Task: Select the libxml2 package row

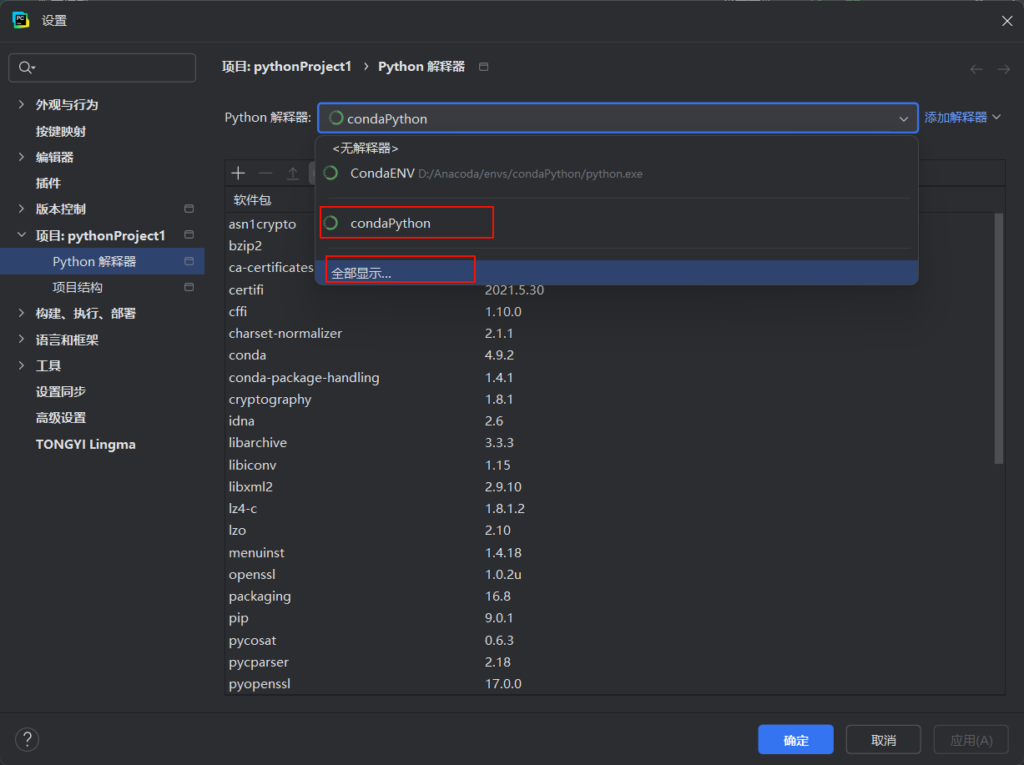Action: [610, 487]
